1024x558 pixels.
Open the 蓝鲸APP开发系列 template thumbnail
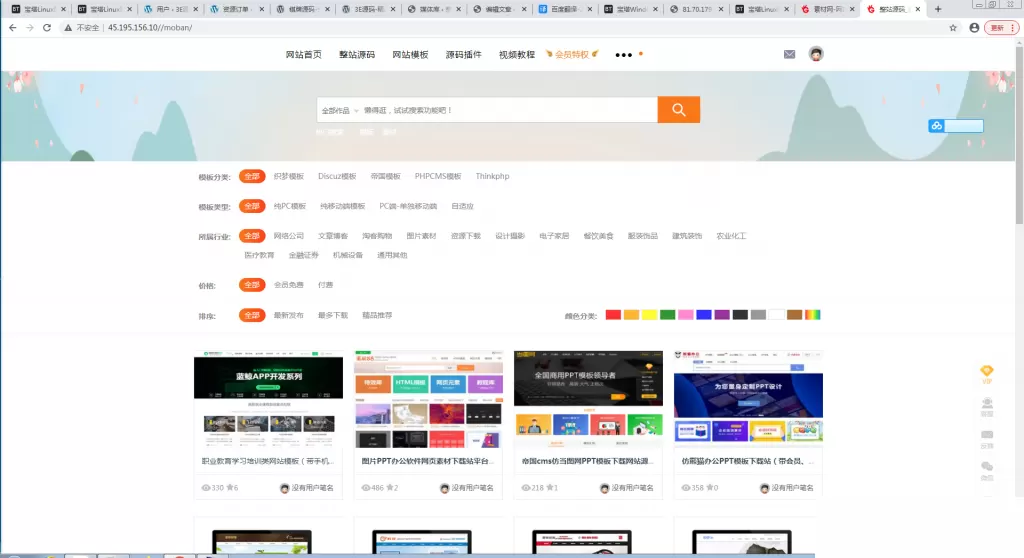[x=268, y=399]
